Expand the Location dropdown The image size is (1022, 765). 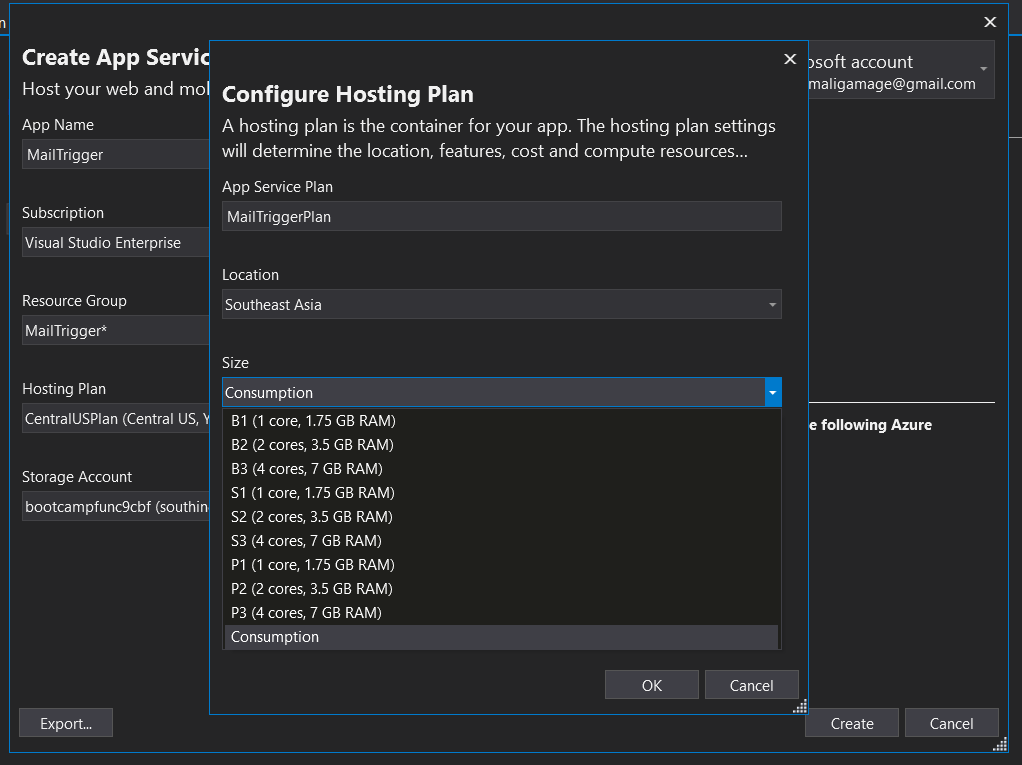pyautogui.click(x=773, y=305)
